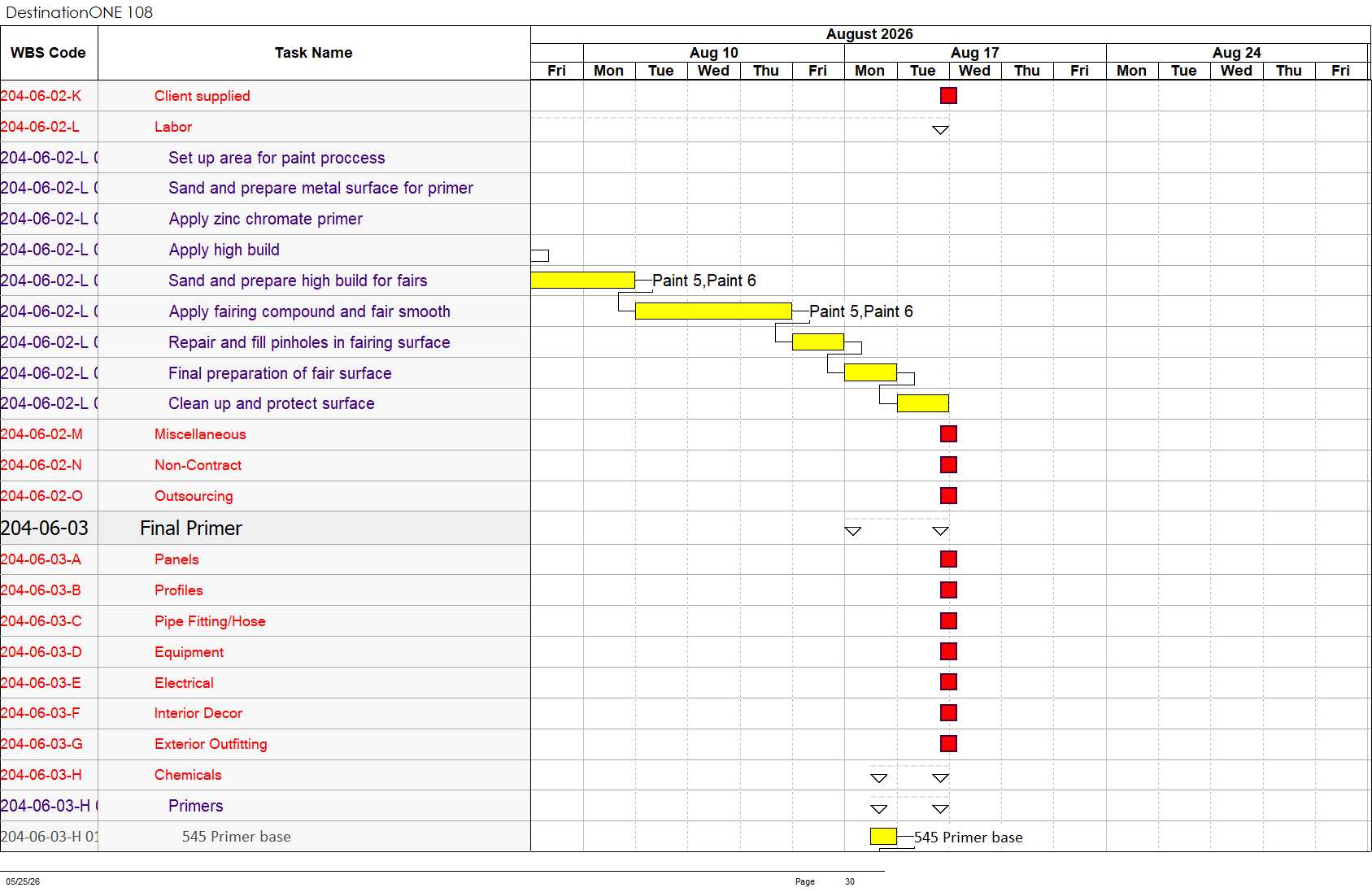Select the Apply zinc chromate primer task
Viewport: 1372px width, 892px height.
click(x=266, y=220)
